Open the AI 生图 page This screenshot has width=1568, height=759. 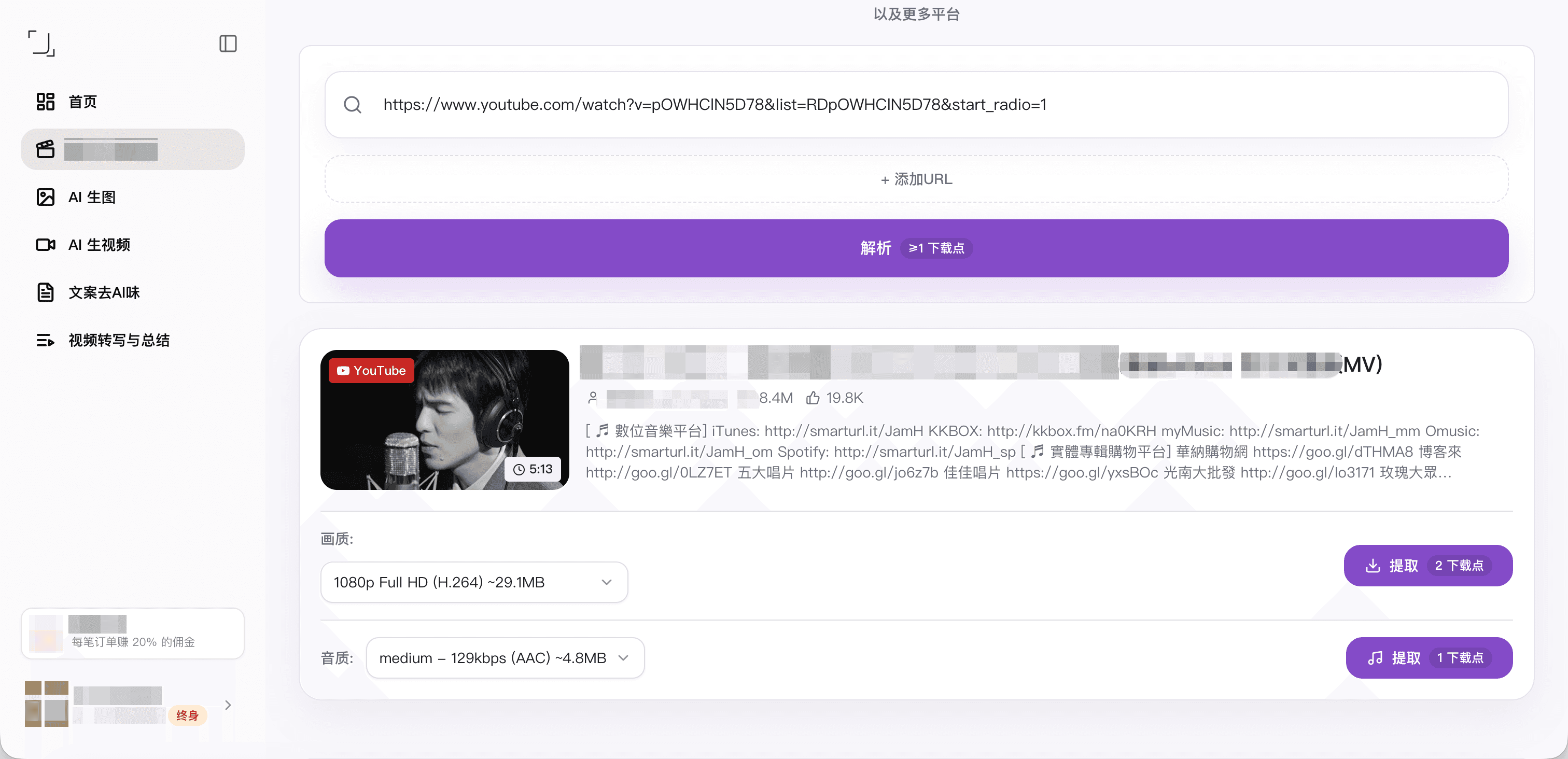pyautogui.click(x=133, y=197)
